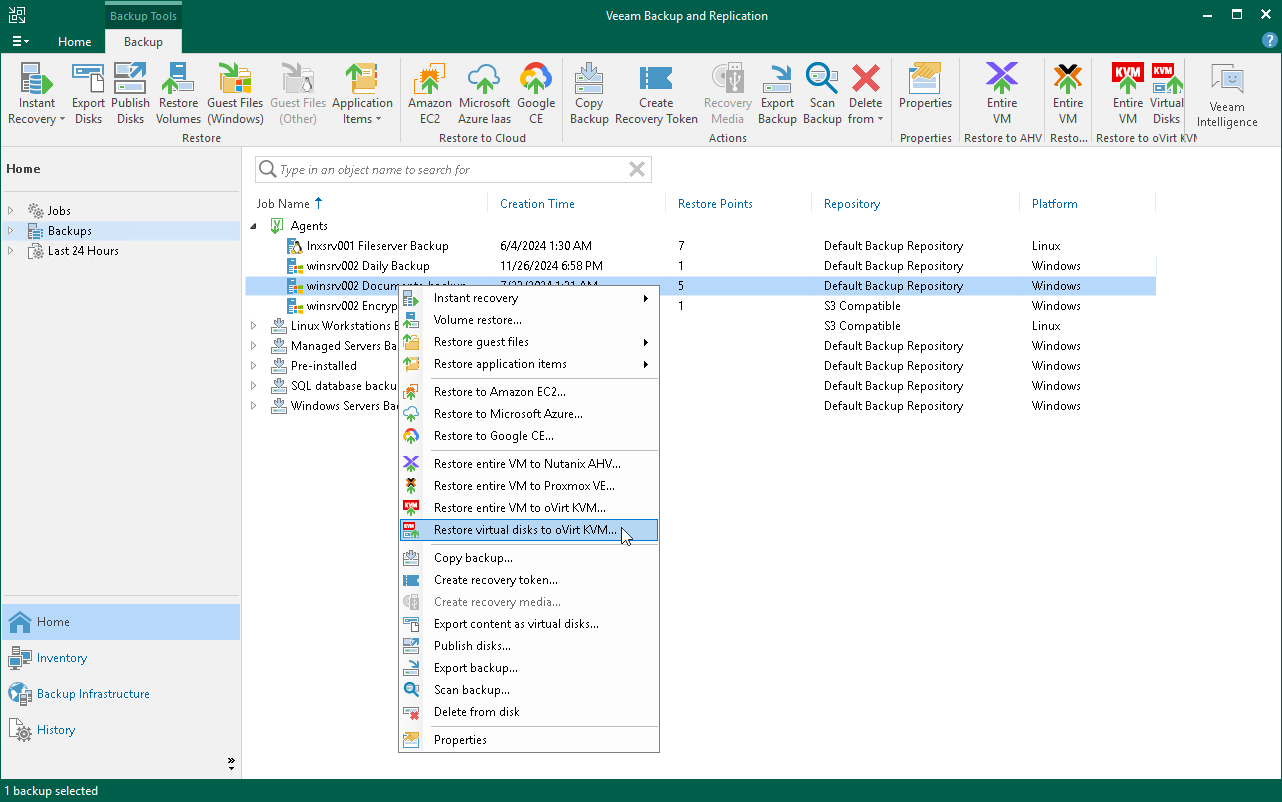This screenshot has width=1282, height=802.
Task: Open the Instant recovery submenu entry
Action: 476,297
